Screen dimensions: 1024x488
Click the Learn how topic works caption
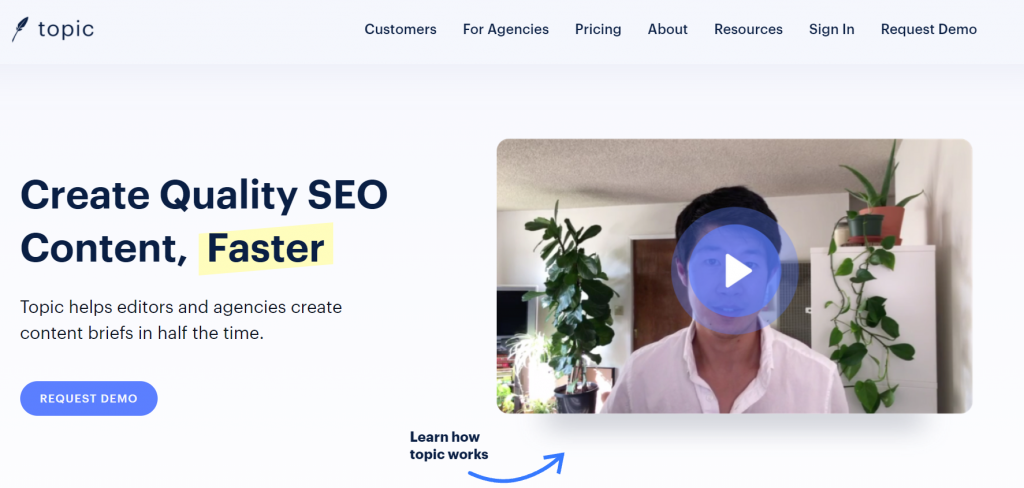(449, 446)
